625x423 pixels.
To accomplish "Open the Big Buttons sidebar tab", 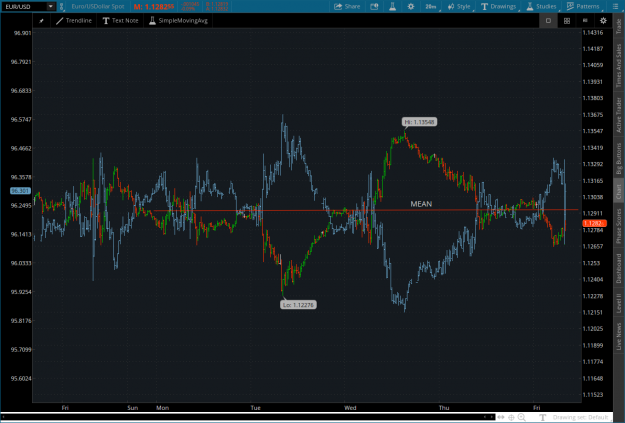I will click(619, 159).
